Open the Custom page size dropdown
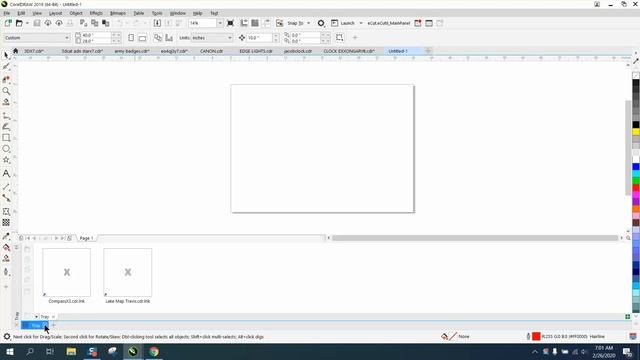640x360 pixels. coord(67,38)
